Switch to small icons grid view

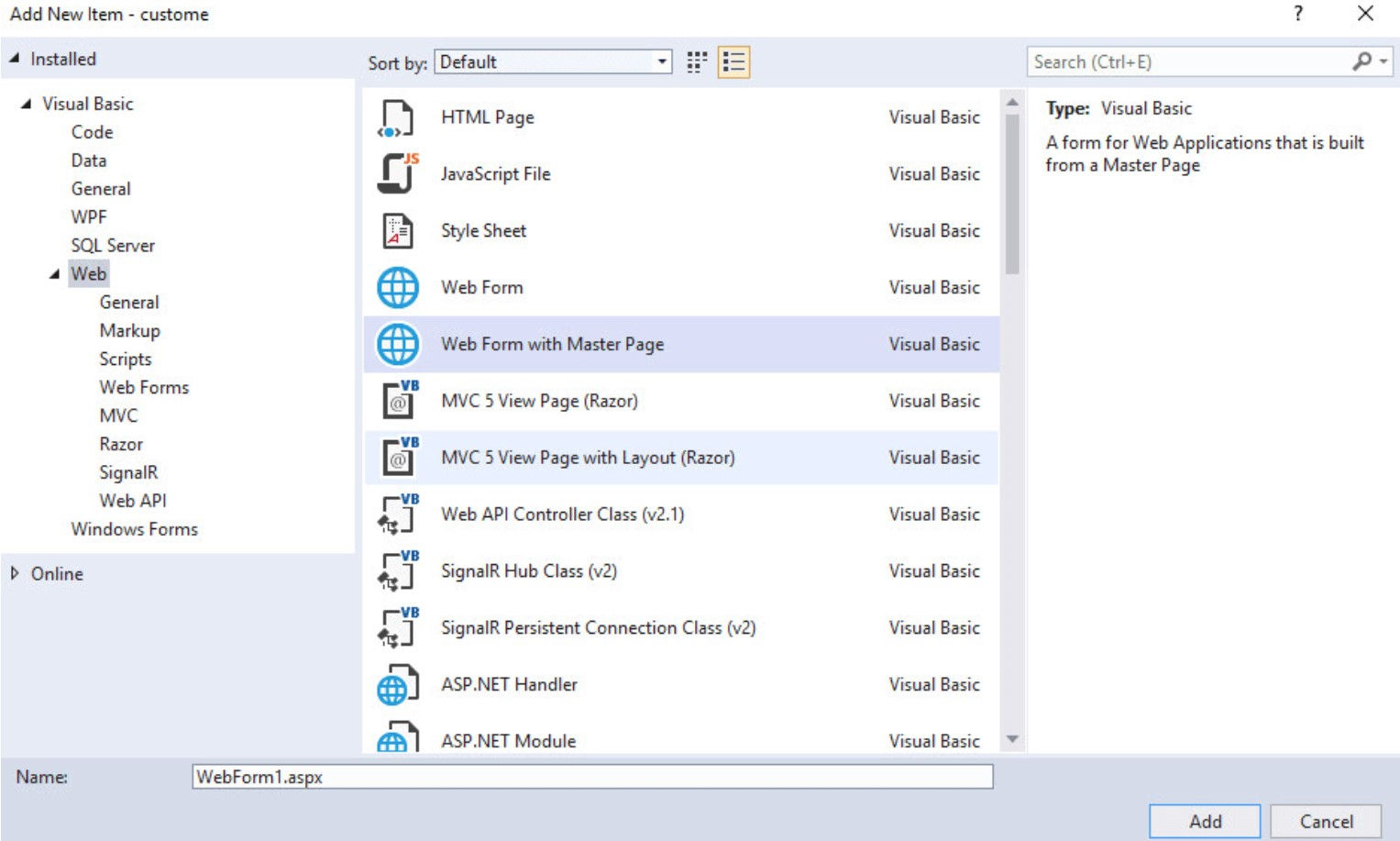click(697, 62)
